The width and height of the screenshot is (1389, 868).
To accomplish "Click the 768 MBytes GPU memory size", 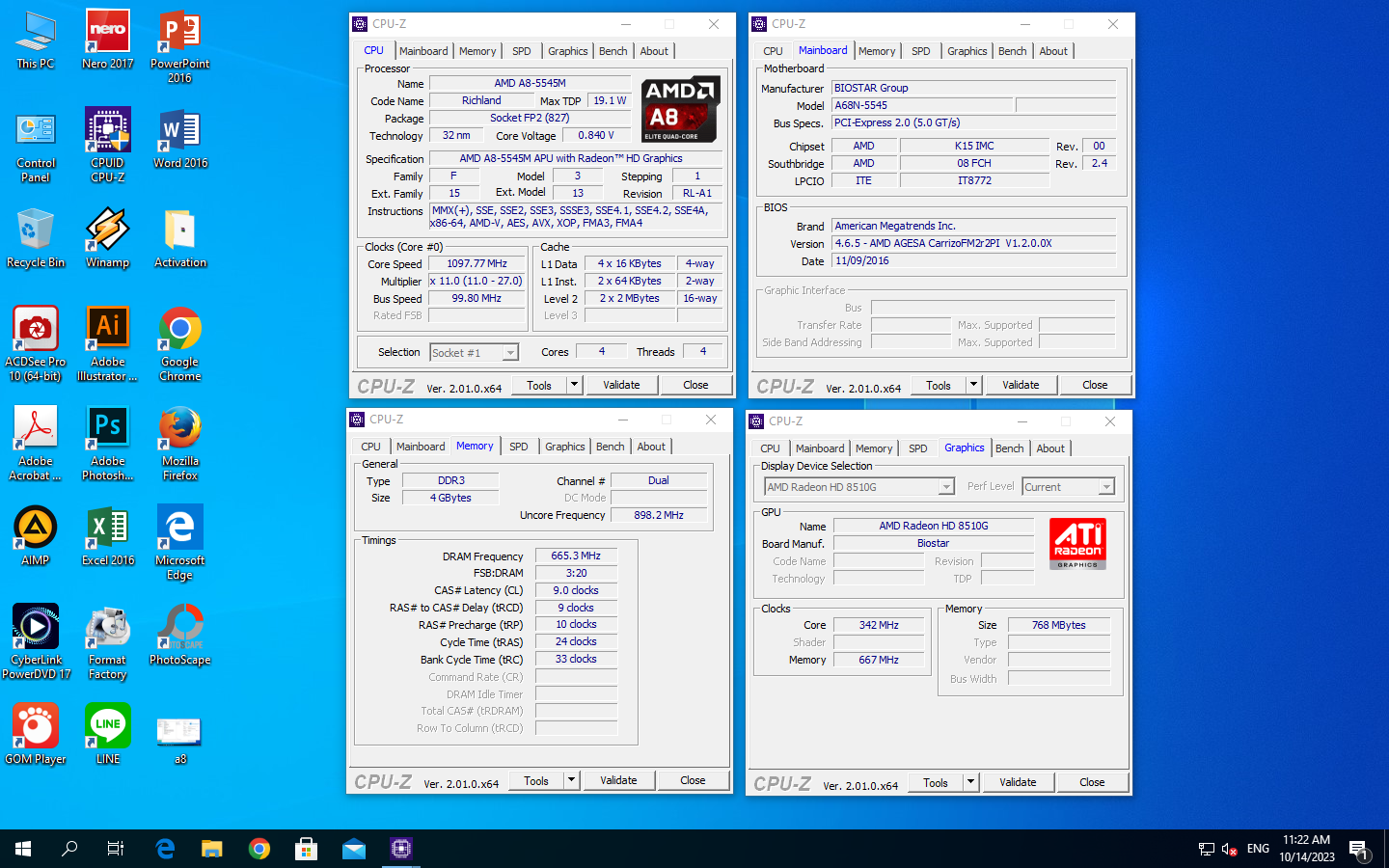I will (1059, 625).
